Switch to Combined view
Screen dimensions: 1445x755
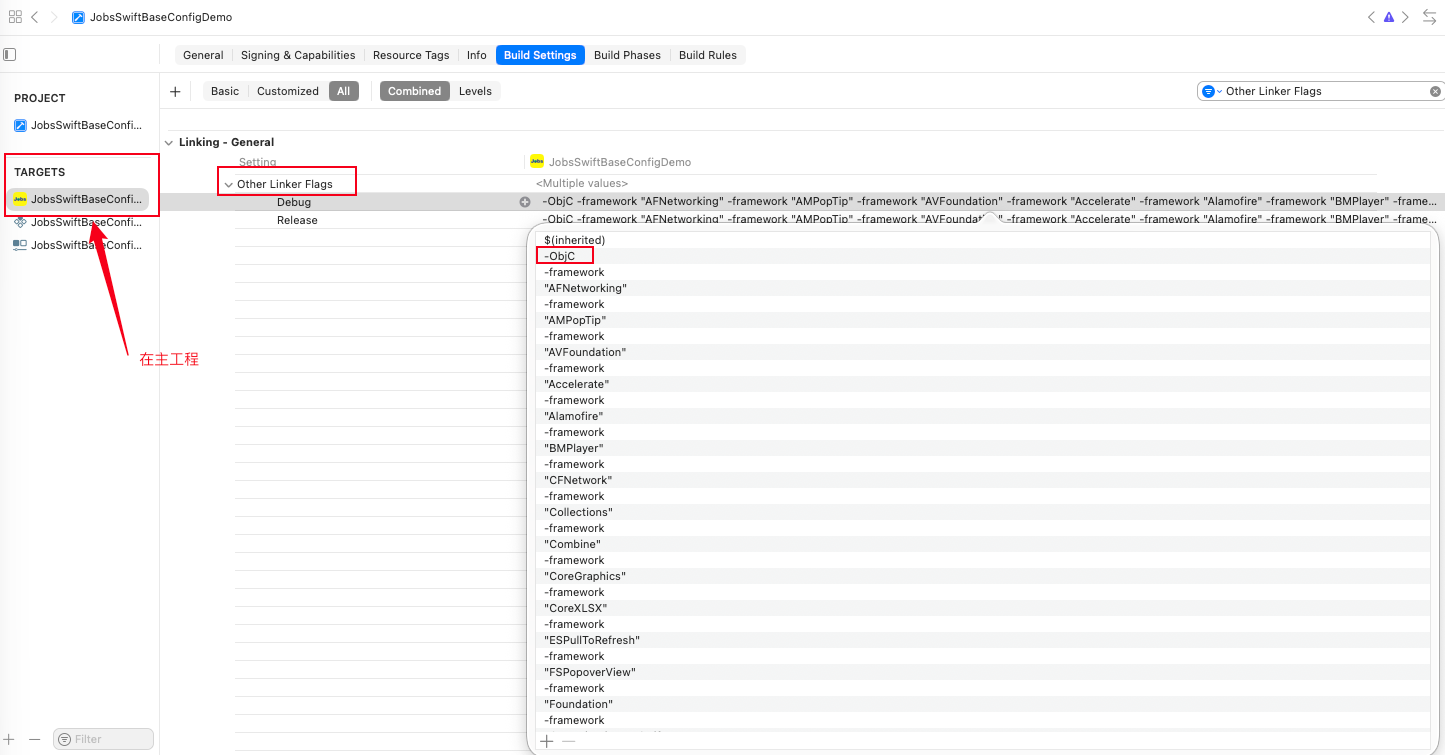point(415,91)
